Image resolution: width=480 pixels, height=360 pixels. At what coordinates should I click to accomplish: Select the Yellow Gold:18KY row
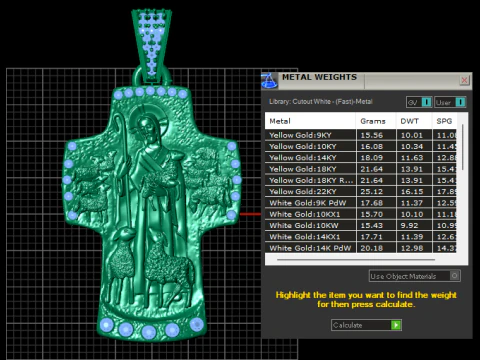361,169
